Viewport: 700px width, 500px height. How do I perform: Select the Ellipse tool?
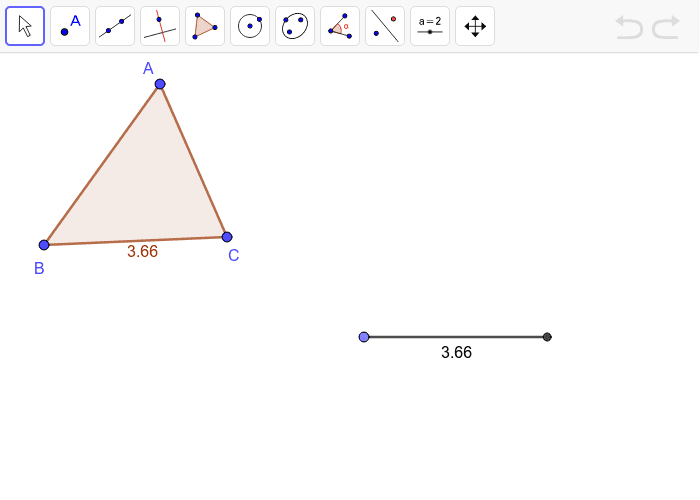coord(295,26)
